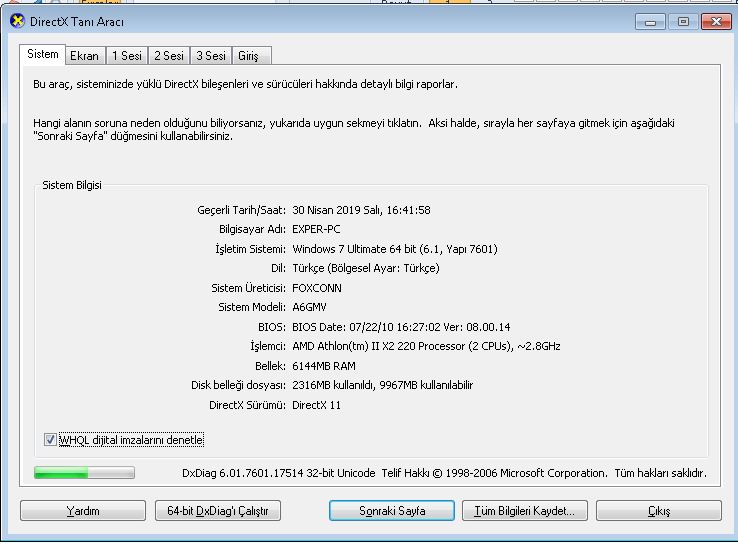
Task: Click the 'Sistem Modeli:' label
Action: [252, 307]
